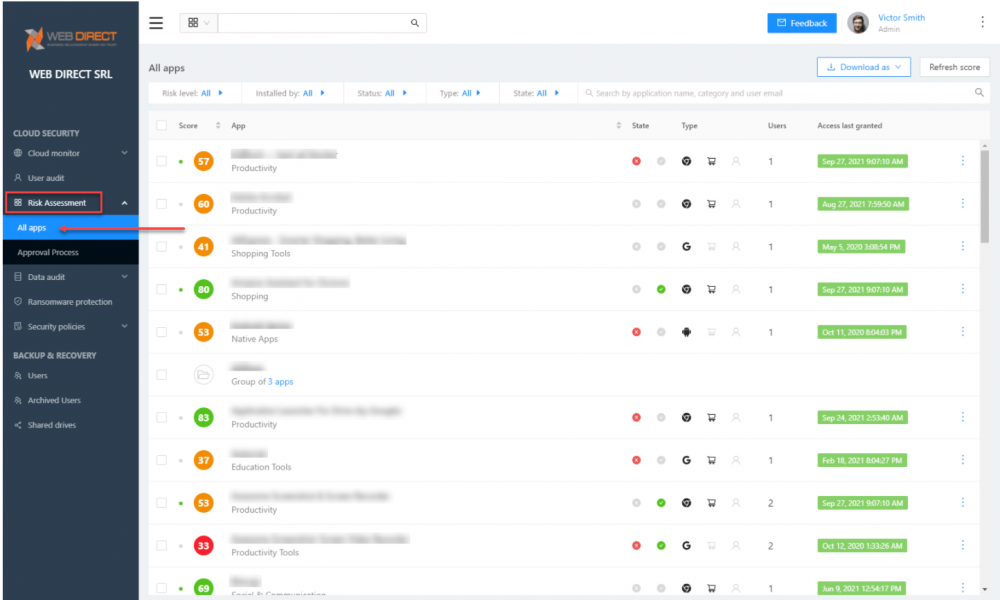
Task: Open the vertical dots menu beside Victor Smith
Action: [982, 22]
